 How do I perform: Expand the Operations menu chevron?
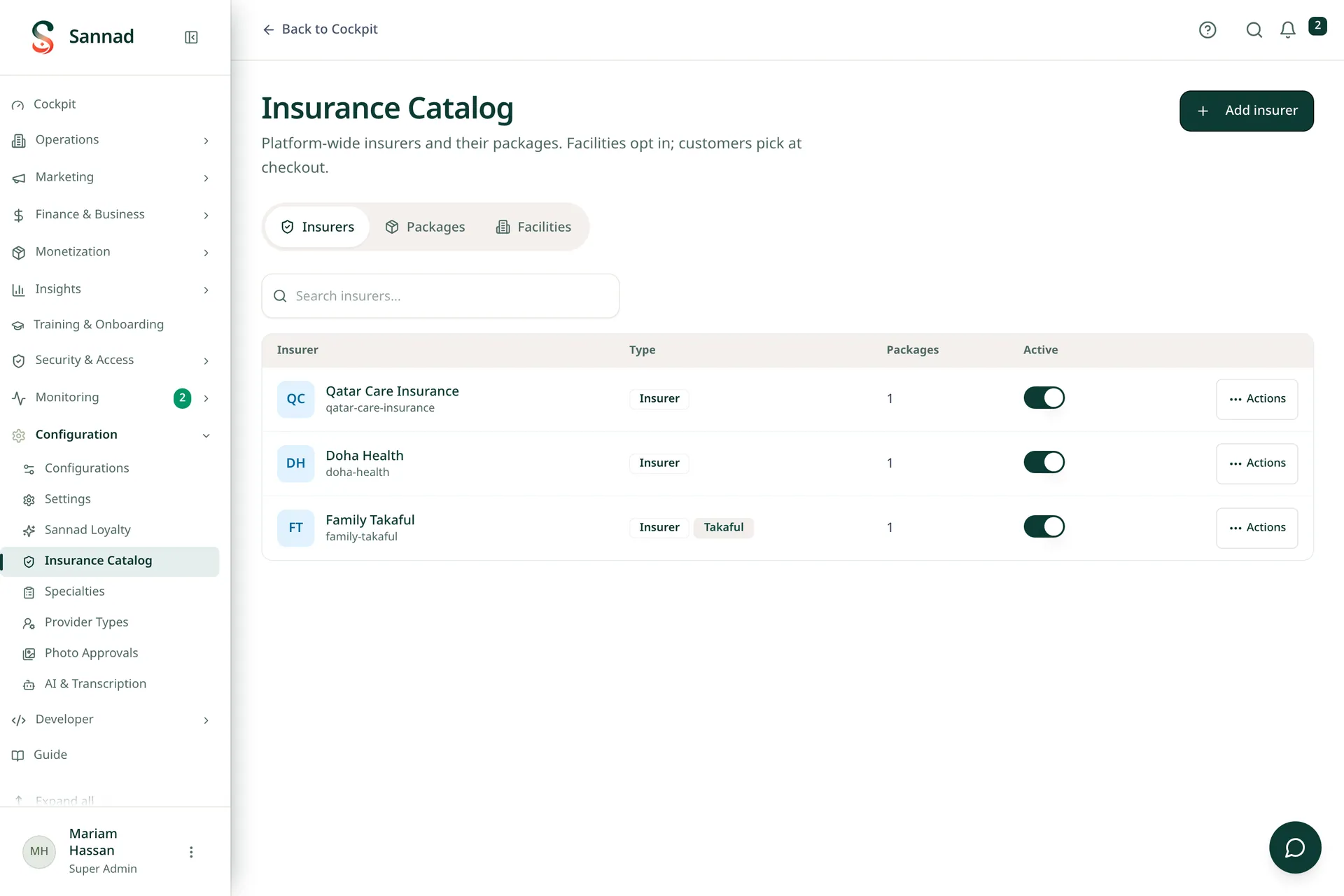(x=206, y=141)
